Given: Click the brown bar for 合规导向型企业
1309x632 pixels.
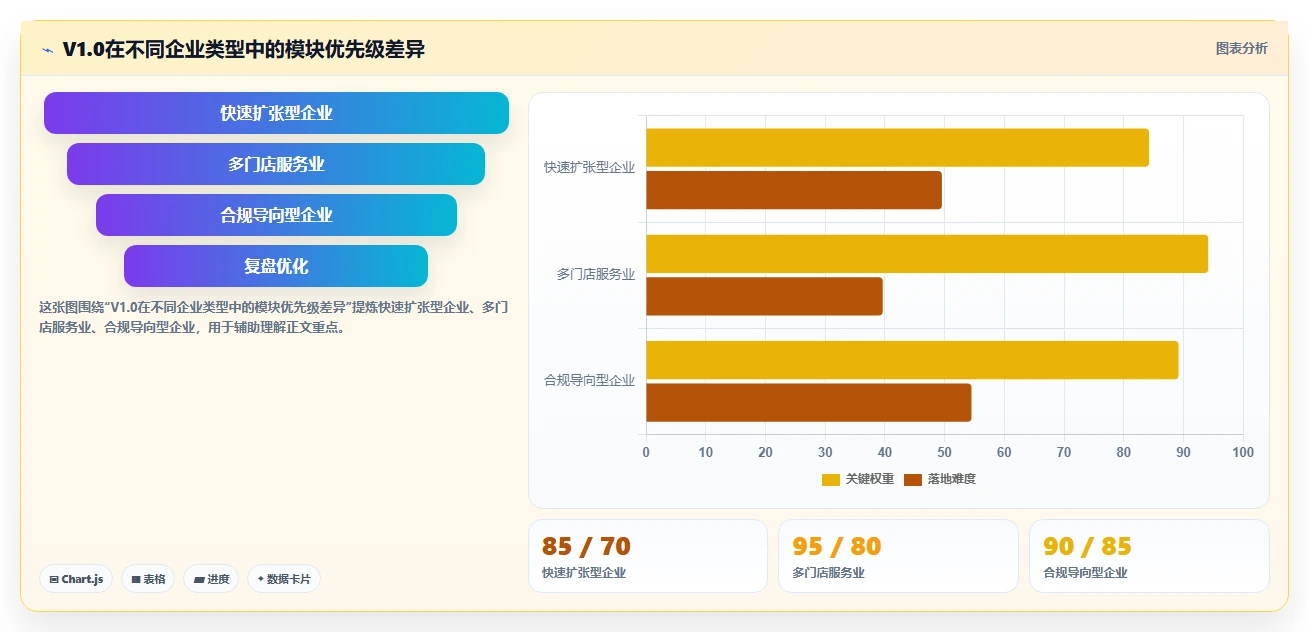Looking at the screenshot, I should (809, 402).
